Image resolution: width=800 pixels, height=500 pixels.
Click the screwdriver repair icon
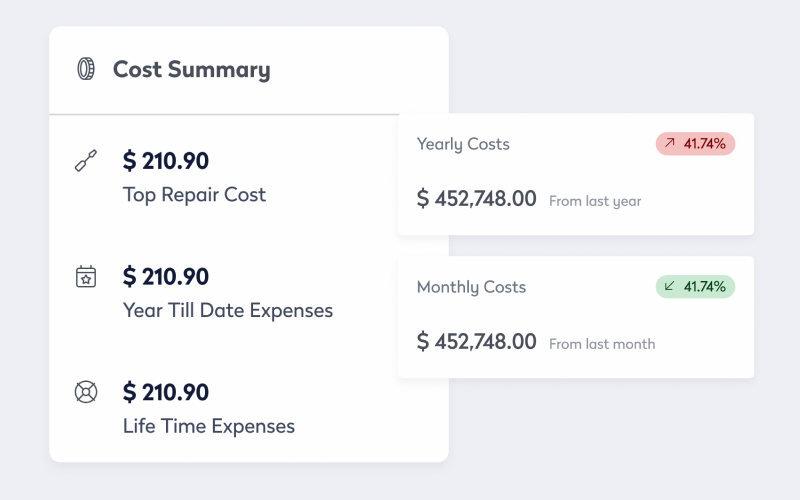click(86, 160)
